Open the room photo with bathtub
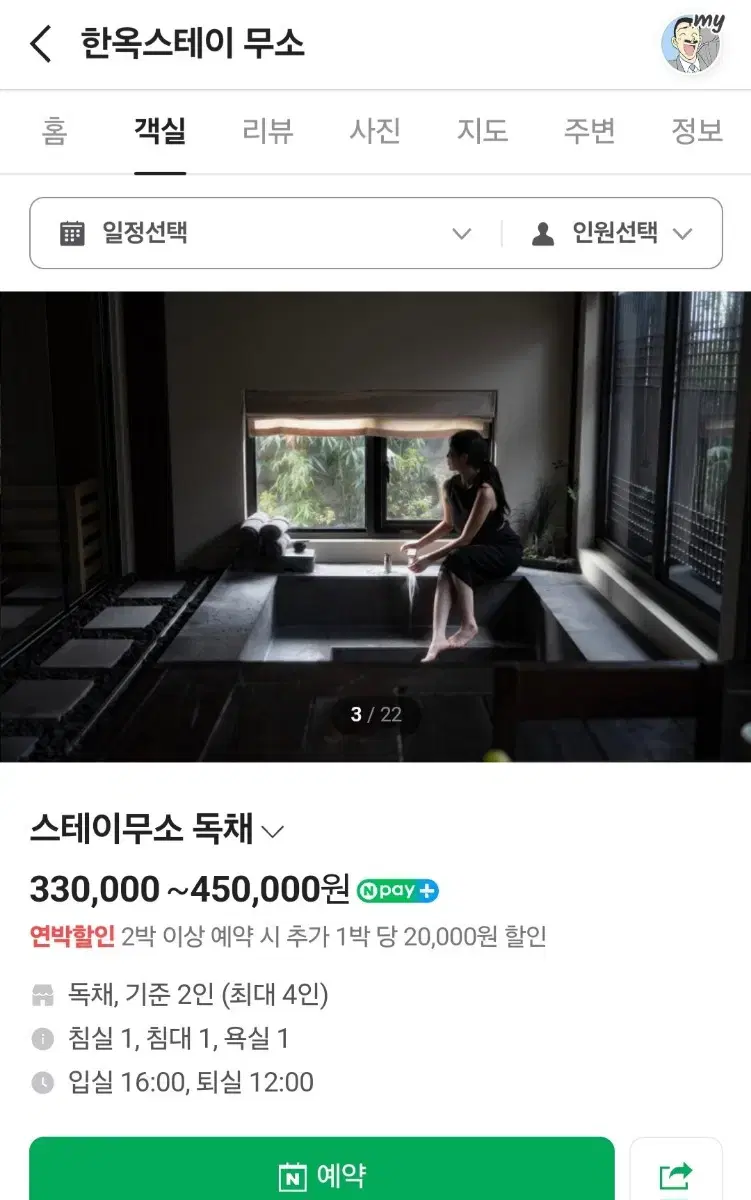This screenshot has width=751, height=1200. tap(375, 527)
